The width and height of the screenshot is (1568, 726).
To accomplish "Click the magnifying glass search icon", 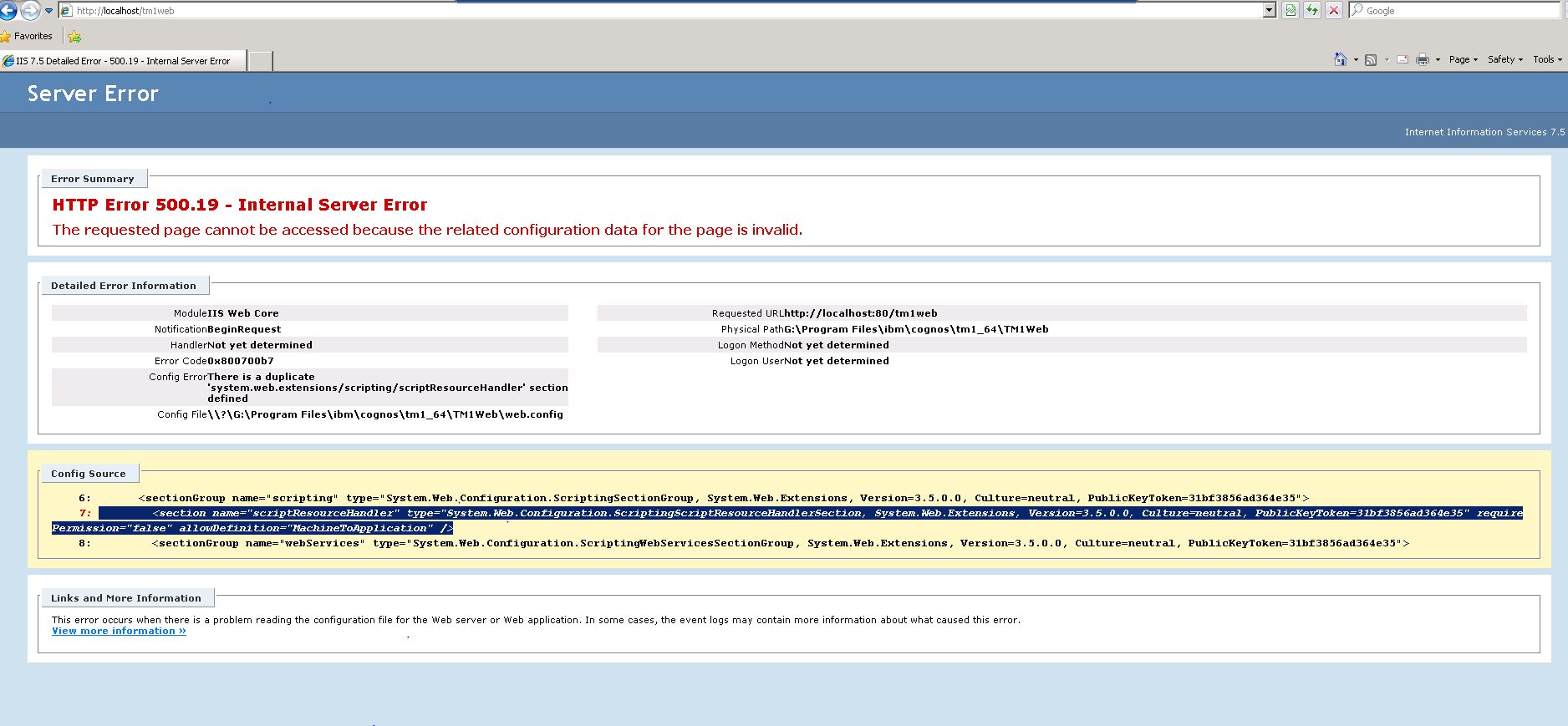I will (1357, 10).
